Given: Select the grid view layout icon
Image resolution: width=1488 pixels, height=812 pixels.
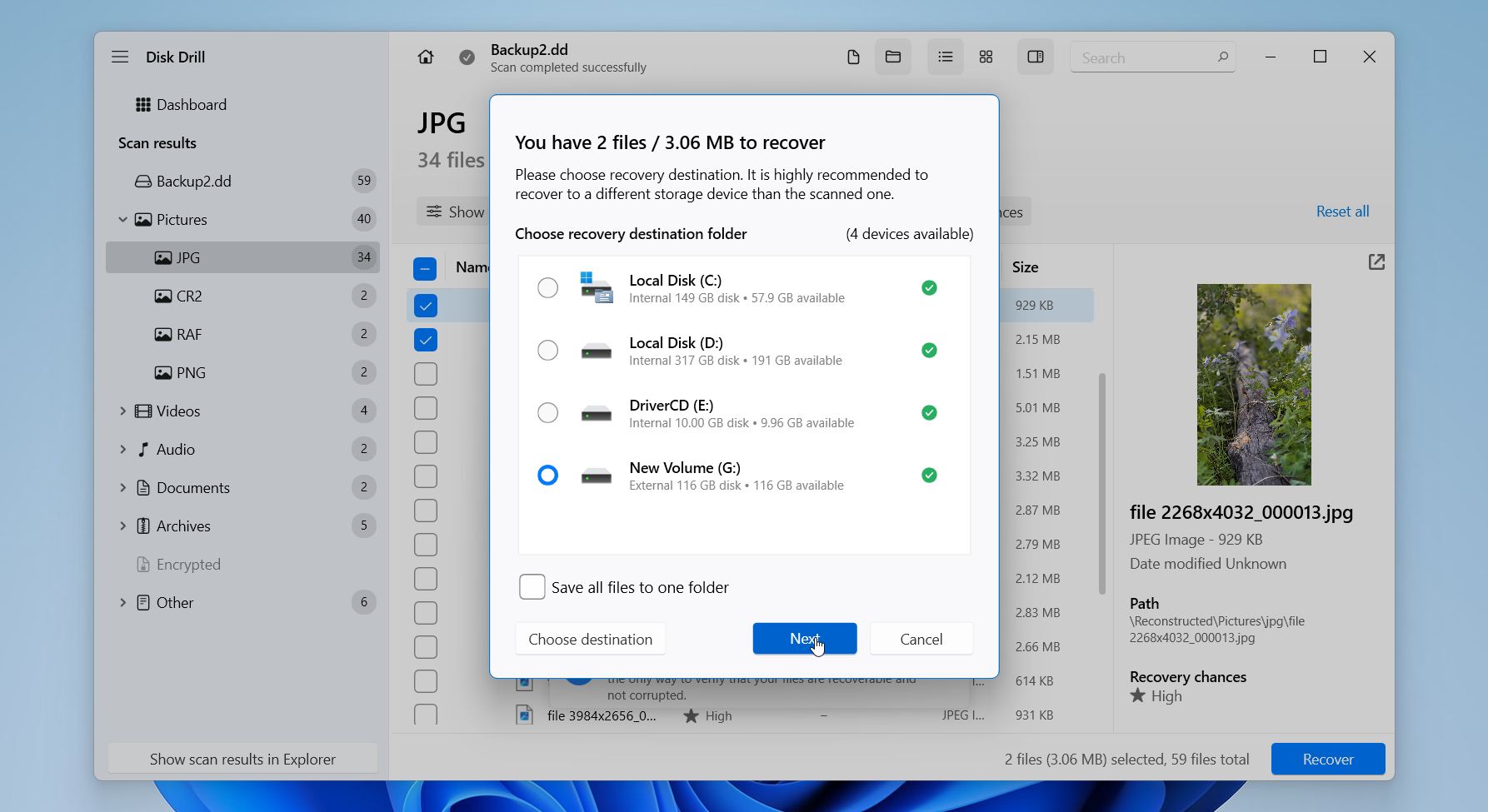Looking at the screenshot, I should click(x=986, y=57).
